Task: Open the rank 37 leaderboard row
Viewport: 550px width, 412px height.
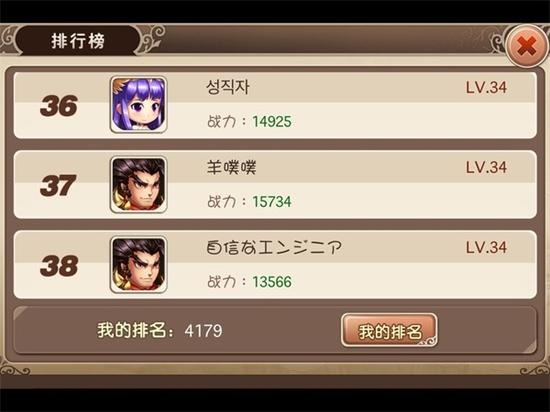Action: pos(275,185)
